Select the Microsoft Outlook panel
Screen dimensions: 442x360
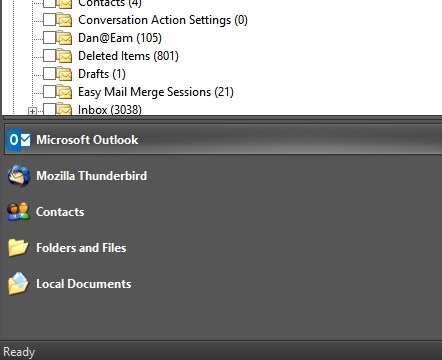click(x=223, y=140)
